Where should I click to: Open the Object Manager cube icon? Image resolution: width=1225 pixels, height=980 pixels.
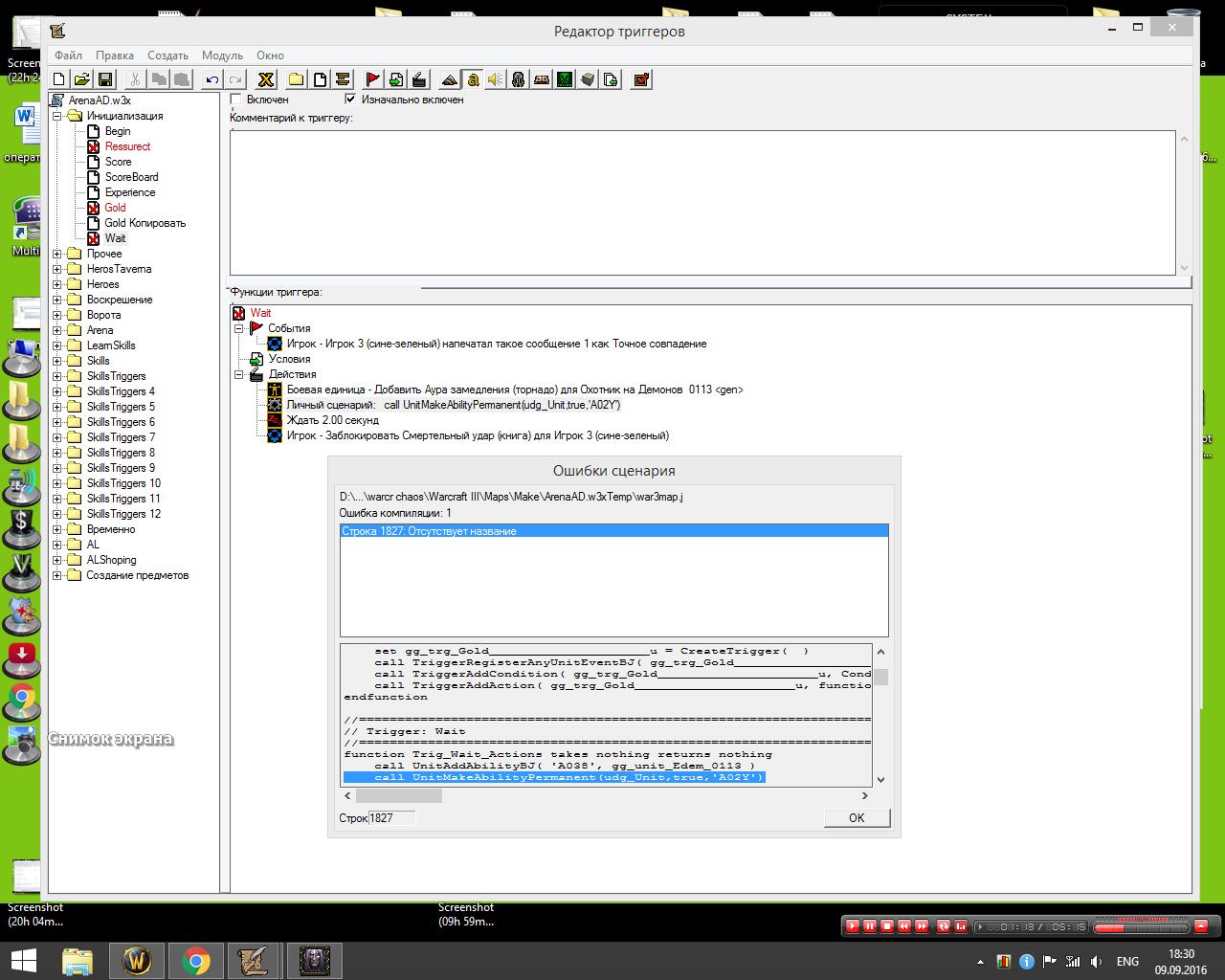pos(588,79)
